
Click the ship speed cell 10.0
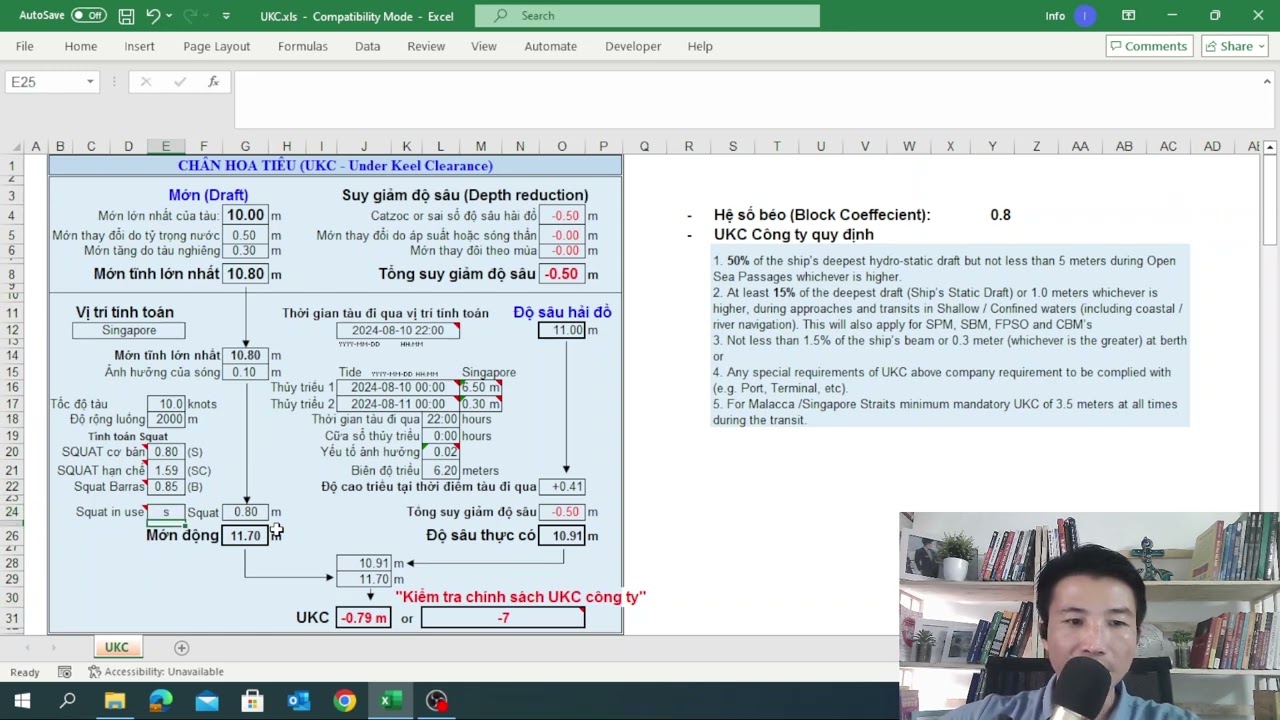[166, 404]
